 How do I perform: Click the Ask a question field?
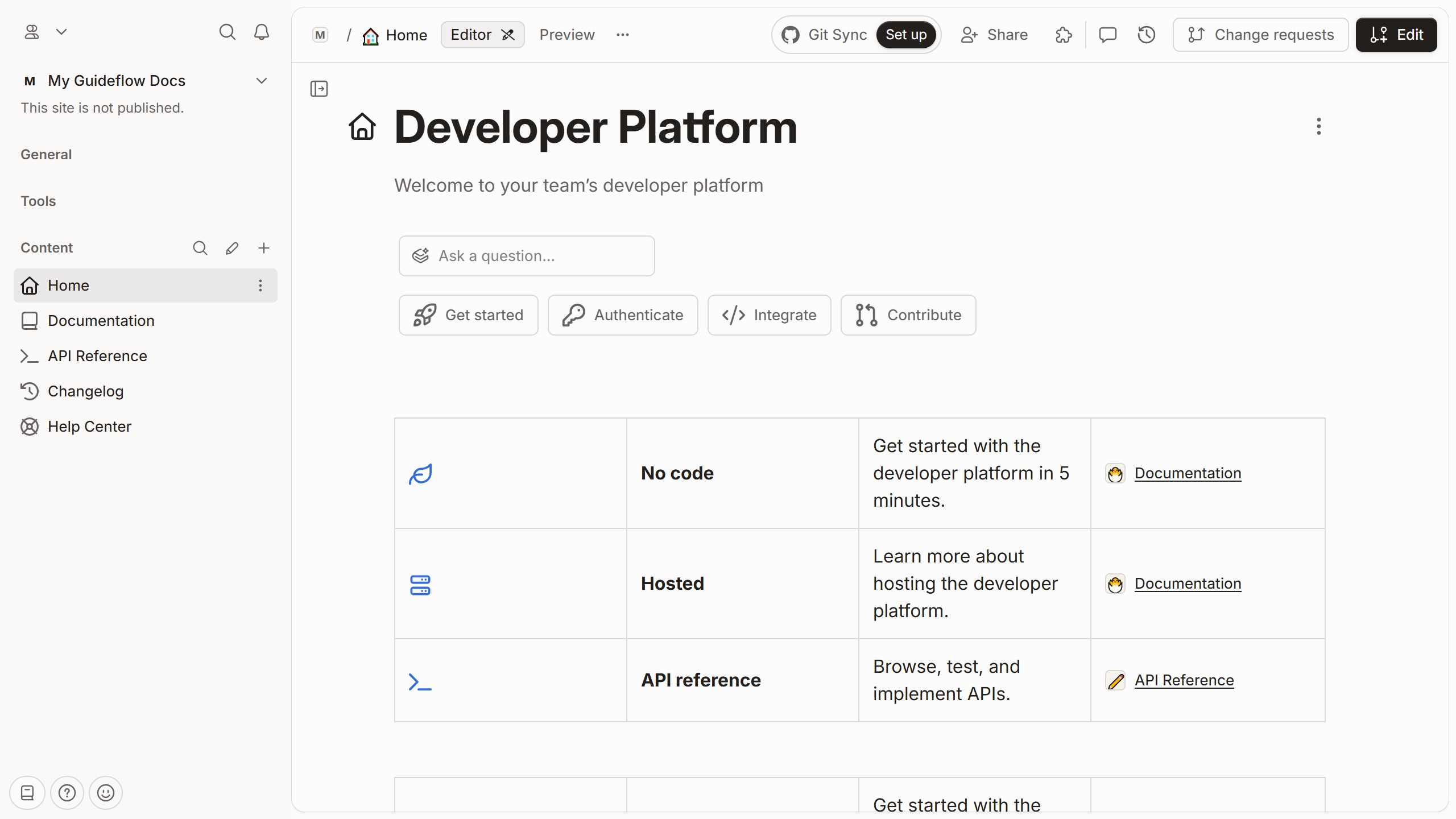click(527, 256)
